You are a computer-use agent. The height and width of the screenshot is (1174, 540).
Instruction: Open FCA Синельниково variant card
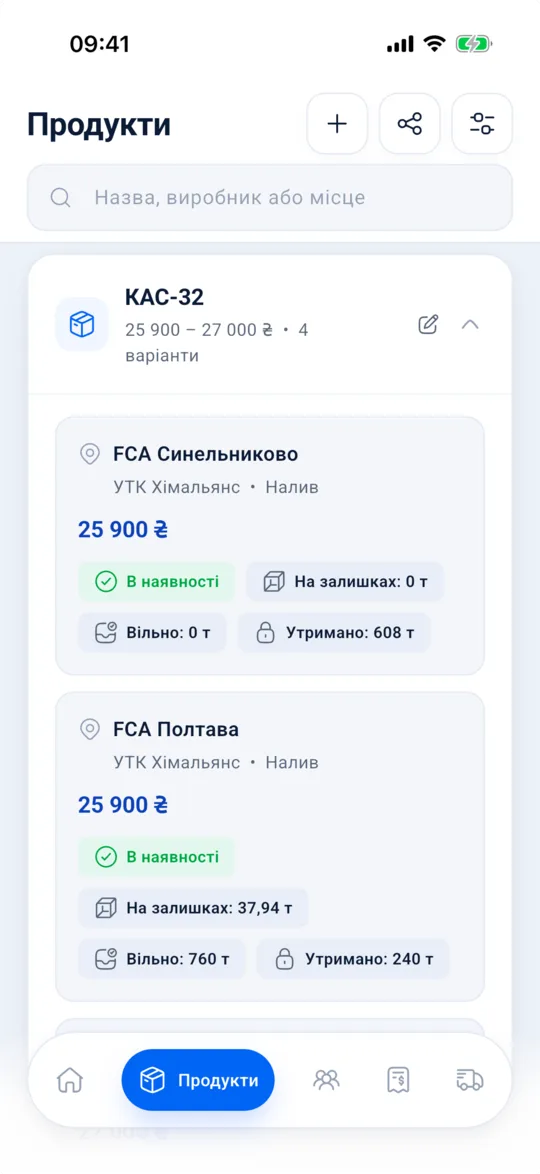pyautogui.click(x=270, y=546)
